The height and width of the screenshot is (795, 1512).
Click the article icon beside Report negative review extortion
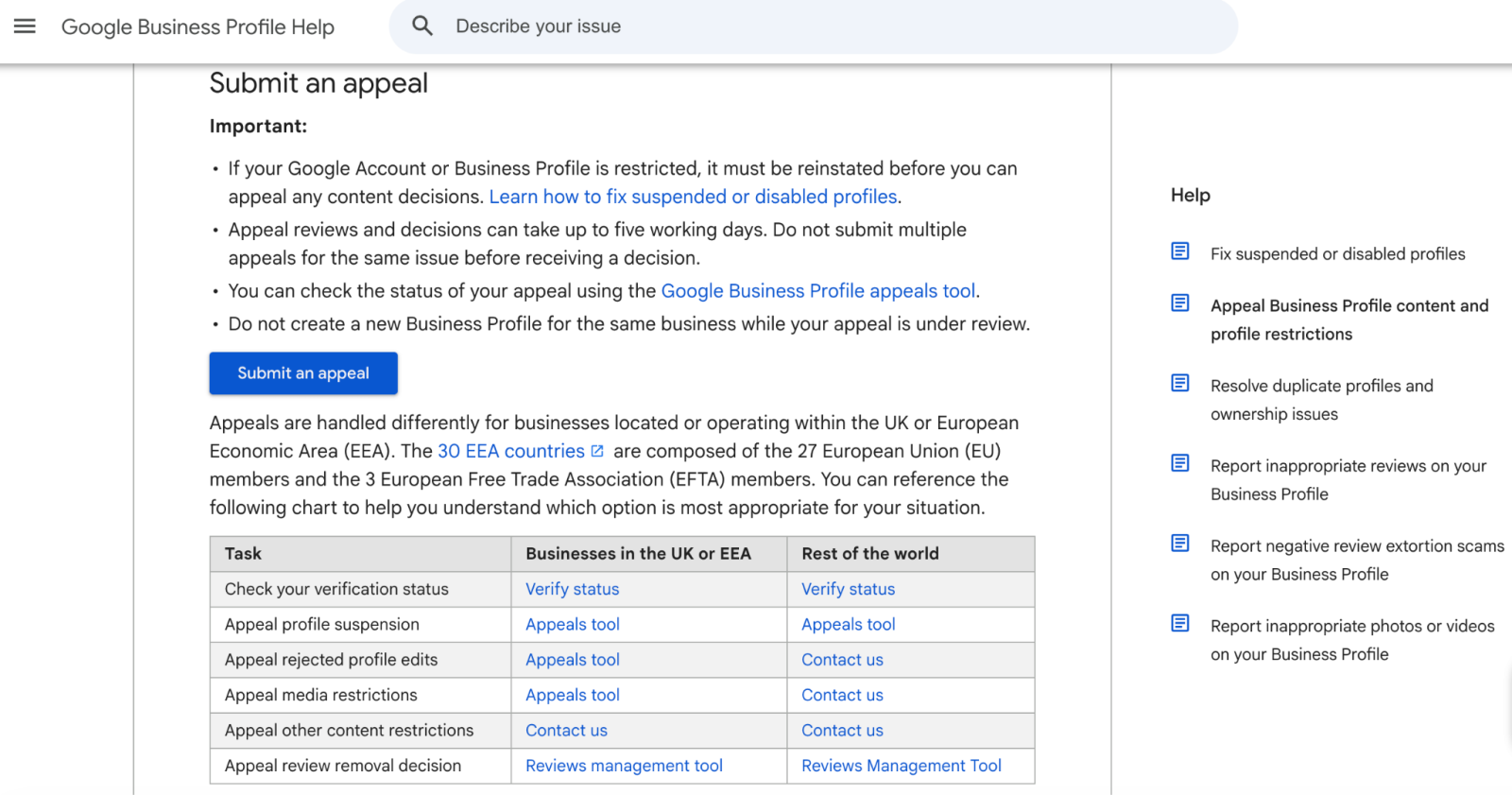click(x=1180, y=544)
